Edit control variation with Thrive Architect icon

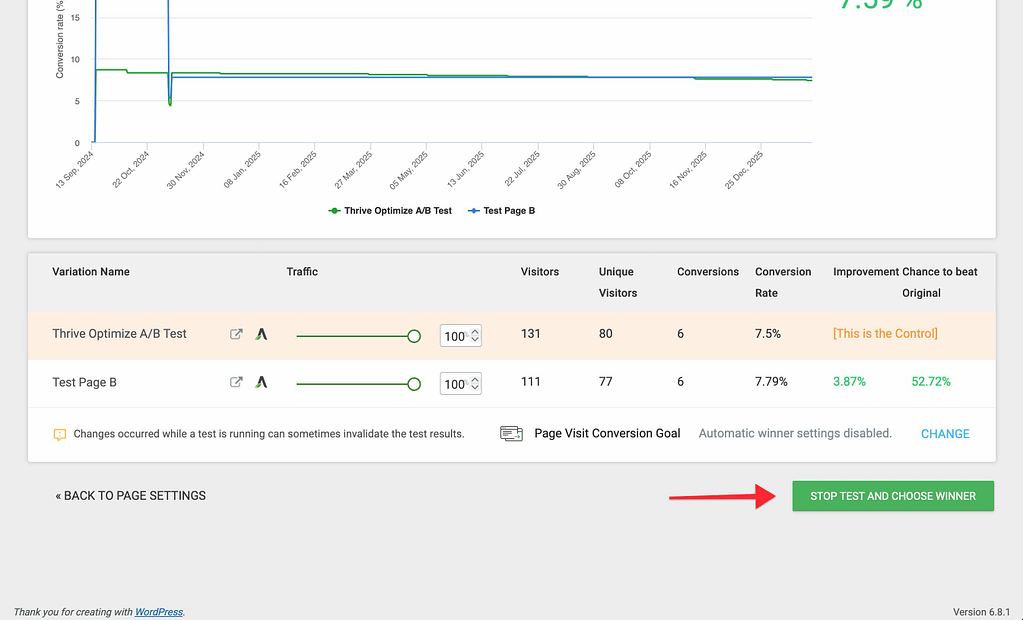point(261,334)
